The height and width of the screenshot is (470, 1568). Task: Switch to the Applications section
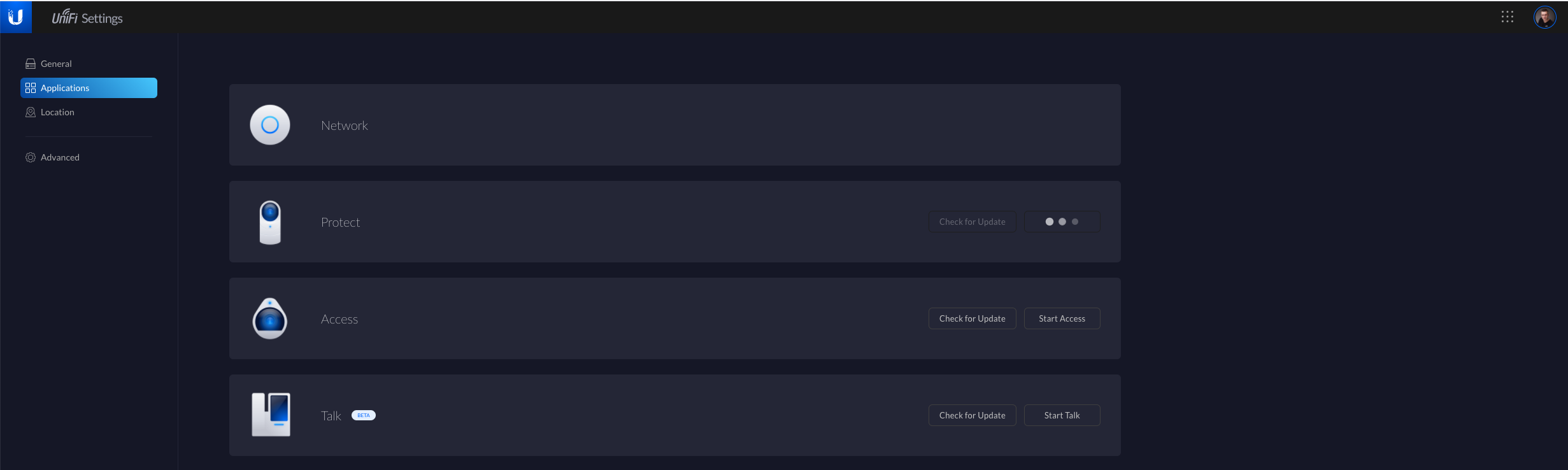point(89,88)
